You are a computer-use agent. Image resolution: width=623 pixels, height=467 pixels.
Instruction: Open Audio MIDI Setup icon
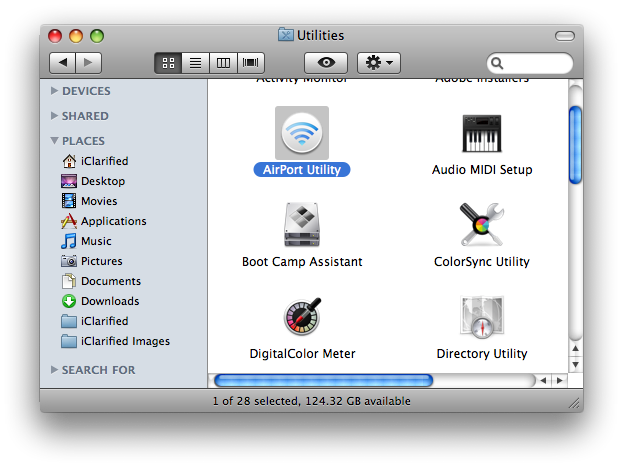coord(482,133)
